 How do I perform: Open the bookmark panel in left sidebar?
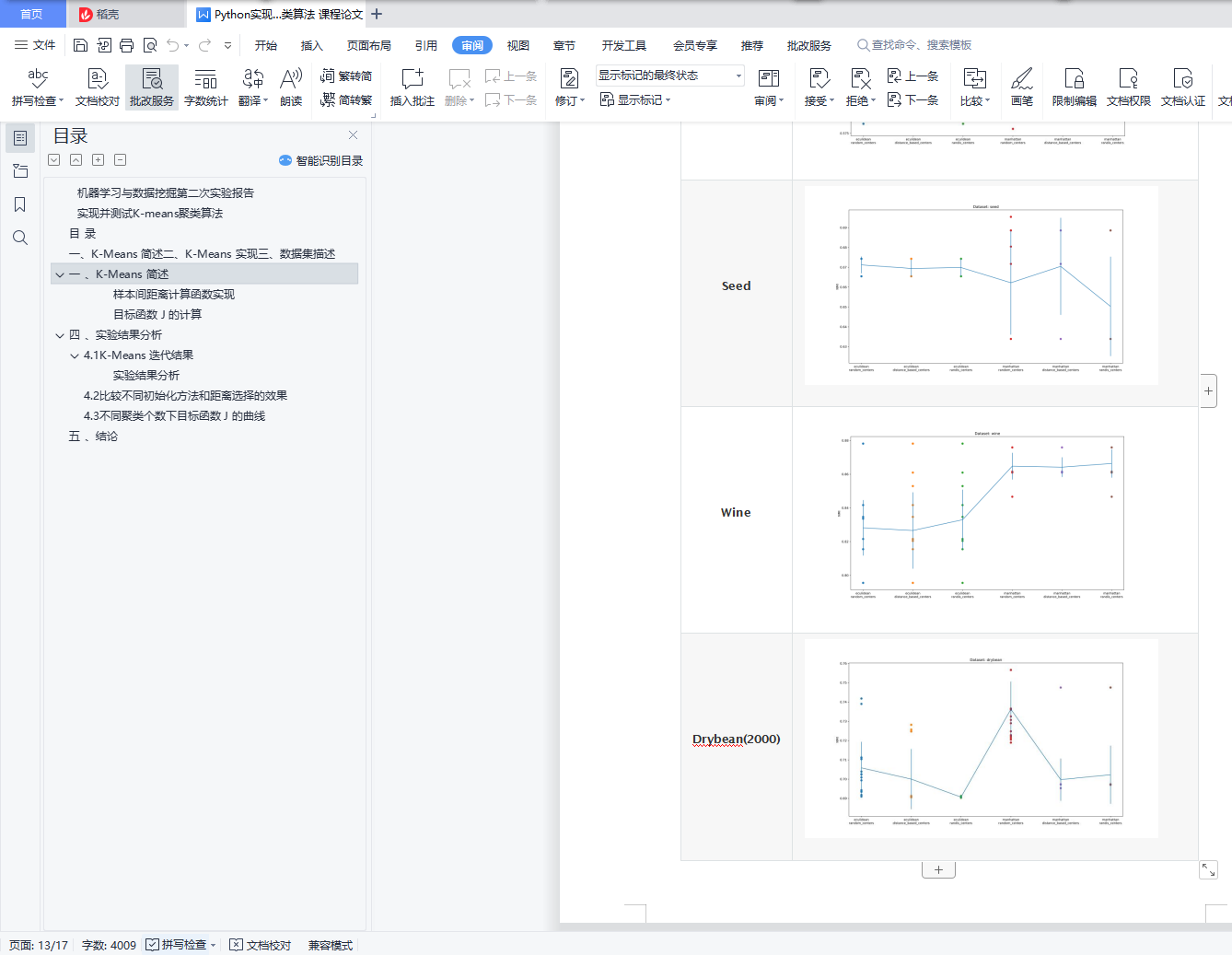[x=20, y=204]
